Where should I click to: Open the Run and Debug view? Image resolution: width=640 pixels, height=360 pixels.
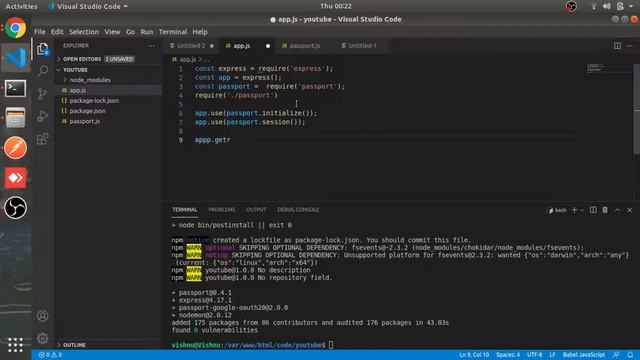coord(42,116)
